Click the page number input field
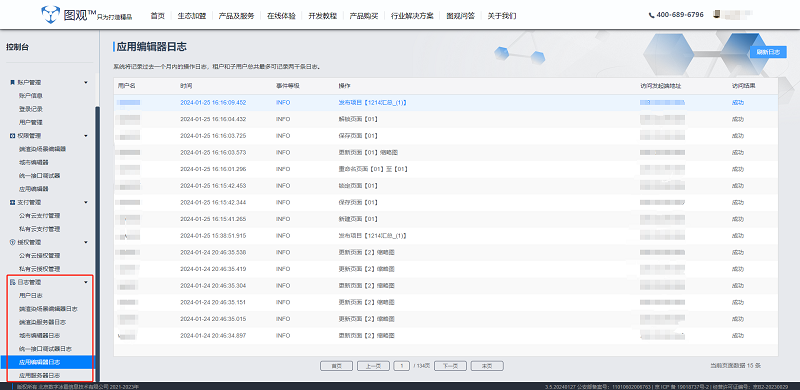Viewport: 800px width, 390px height. 402,366
